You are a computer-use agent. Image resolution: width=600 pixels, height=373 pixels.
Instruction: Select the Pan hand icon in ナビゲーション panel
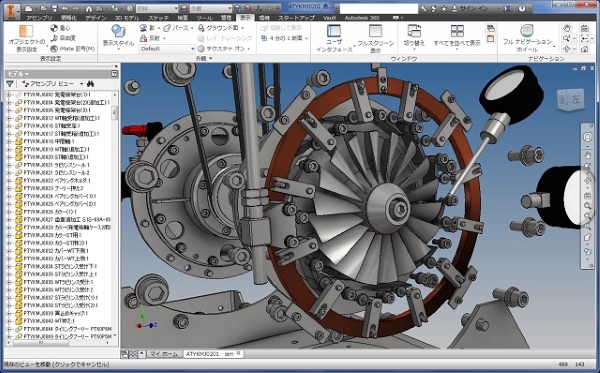(567, 28)
